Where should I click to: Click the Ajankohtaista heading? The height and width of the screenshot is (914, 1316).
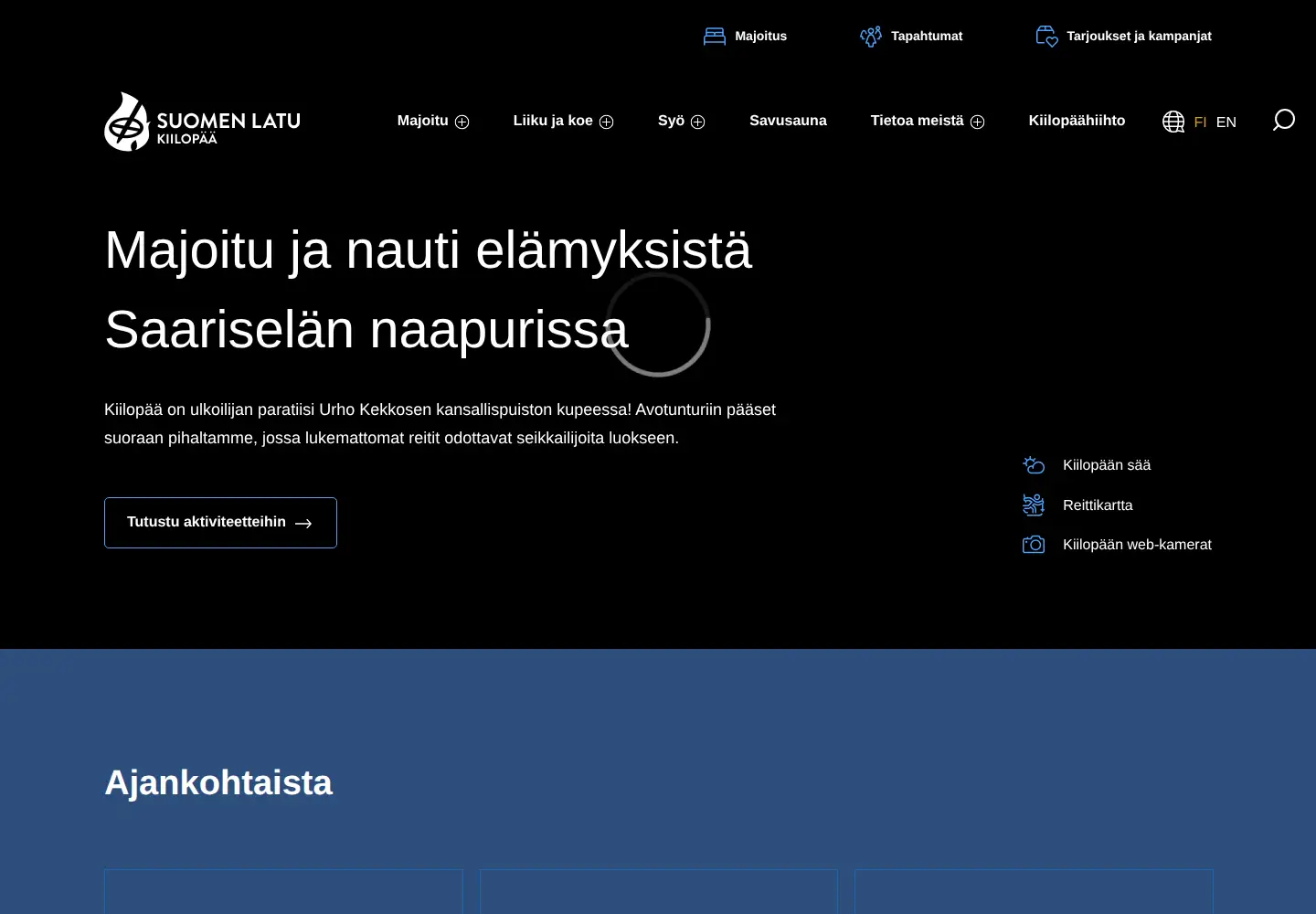218,782
